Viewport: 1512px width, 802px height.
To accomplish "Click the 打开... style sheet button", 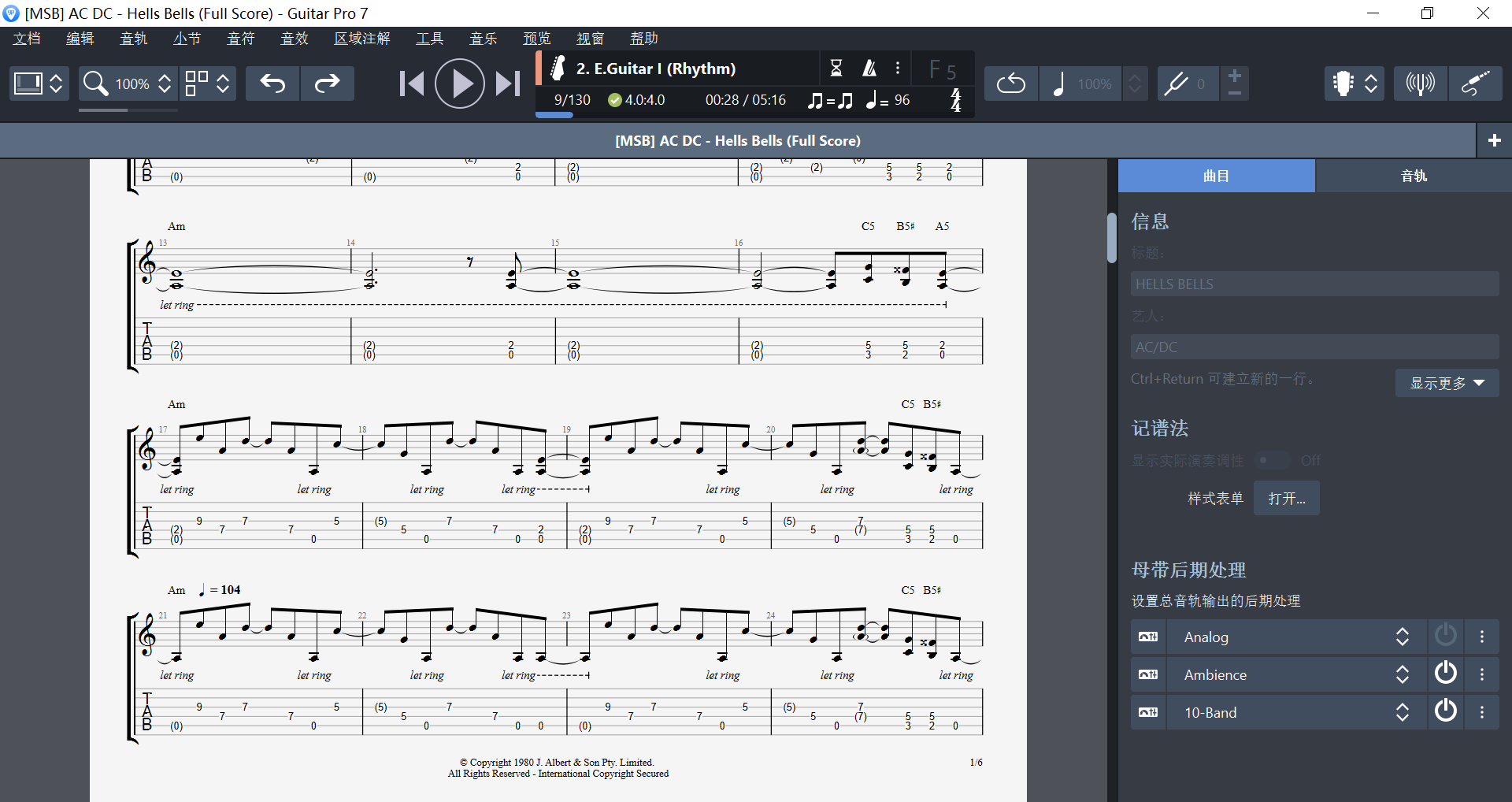I will [1285, 498].
